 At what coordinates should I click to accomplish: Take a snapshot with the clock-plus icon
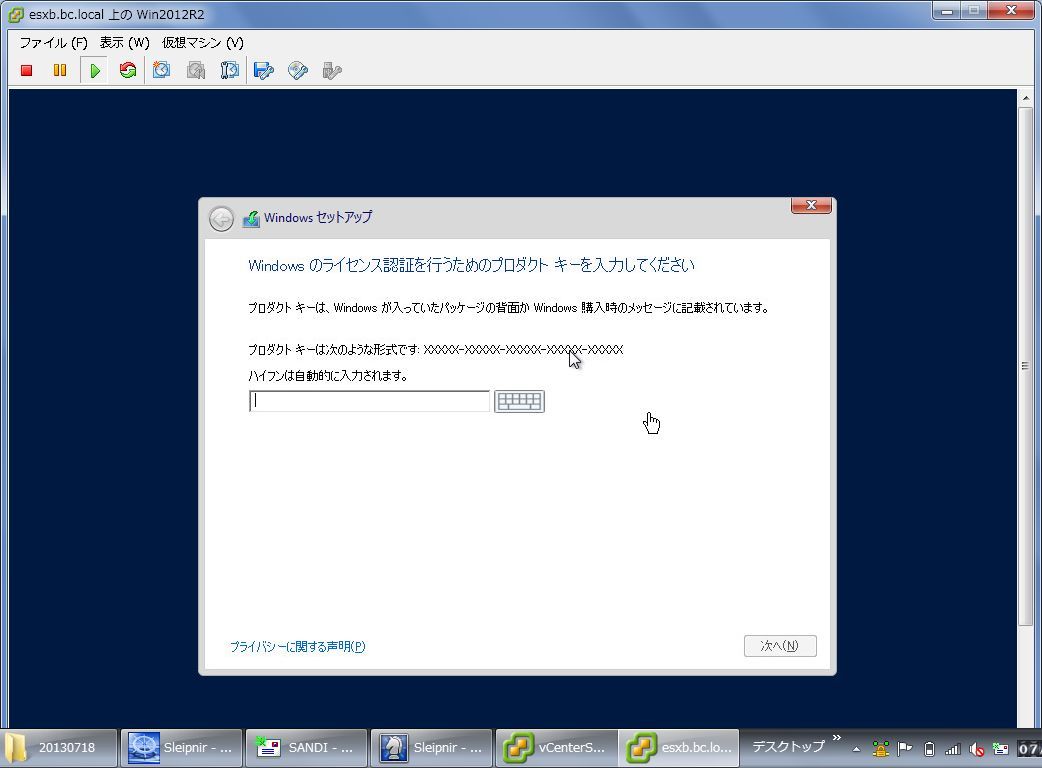161,70
